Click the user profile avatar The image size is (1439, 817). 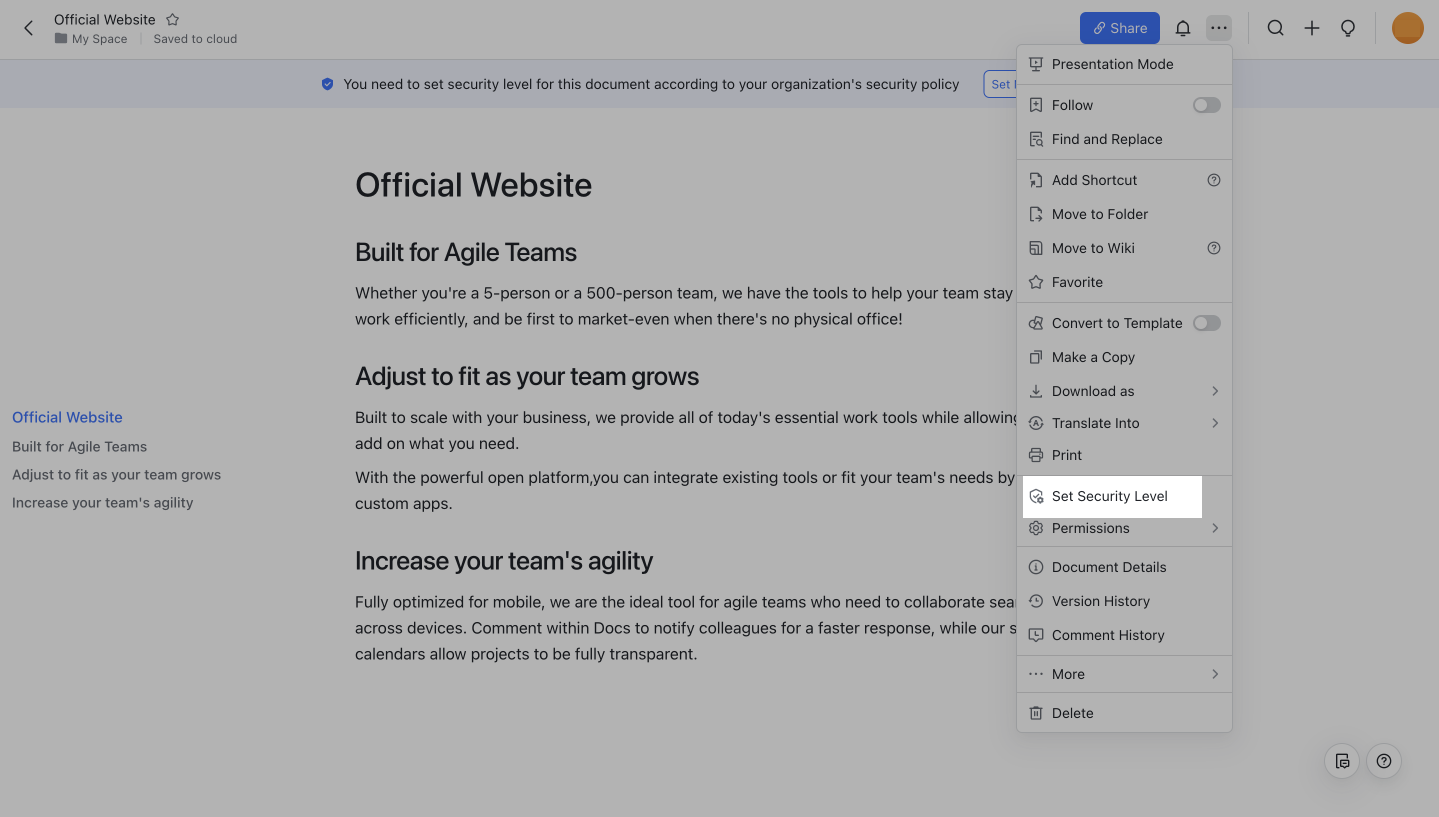point(1407,28)
